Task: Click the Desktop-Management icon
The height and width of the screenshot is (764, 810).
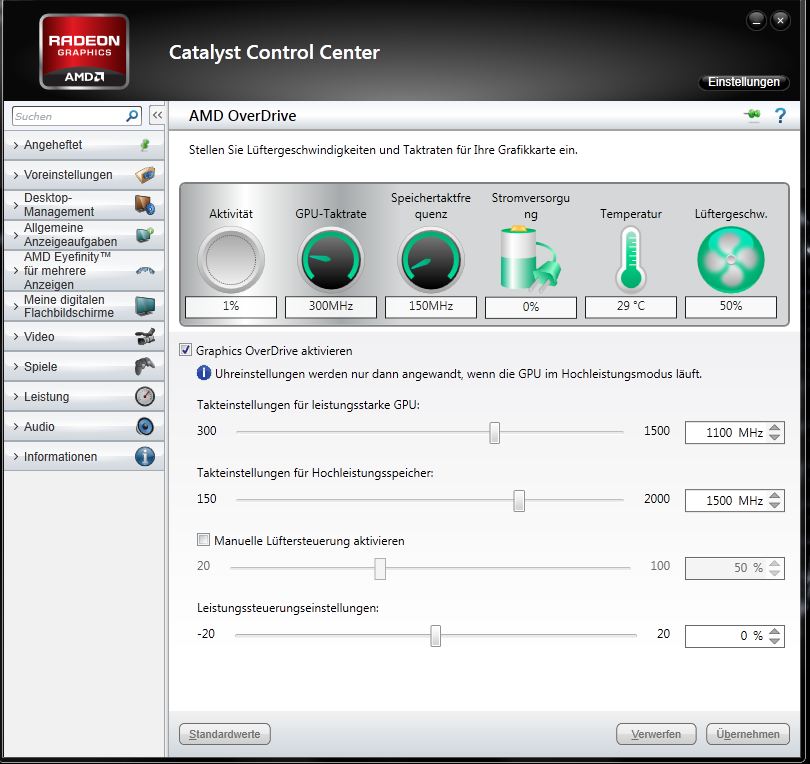Action: coord(145,205)
